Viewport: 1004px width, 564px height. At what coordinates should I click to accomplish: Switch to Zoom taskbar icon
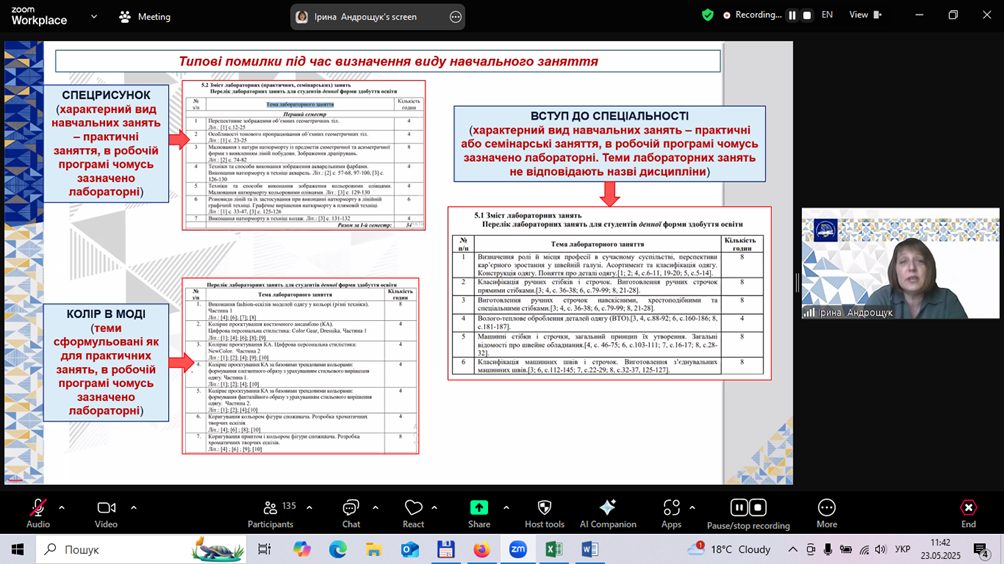pyautogui.click(x=518, y=549)
